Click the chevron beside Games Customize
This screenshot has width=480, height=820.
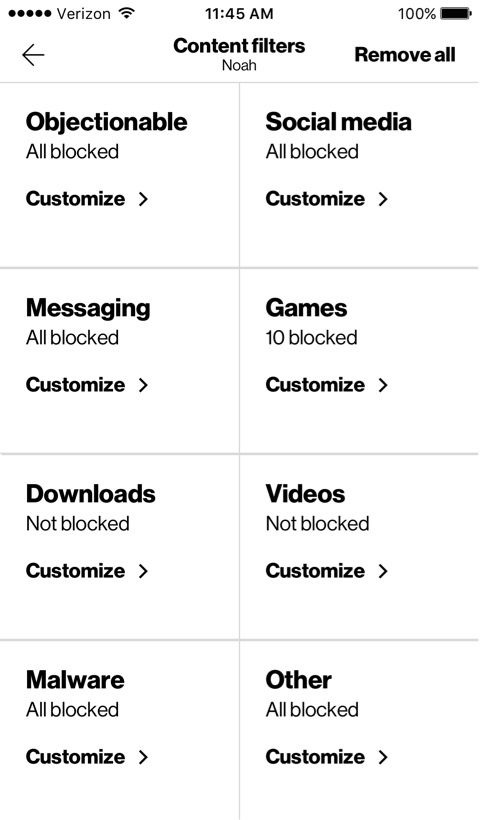(383, 385)
